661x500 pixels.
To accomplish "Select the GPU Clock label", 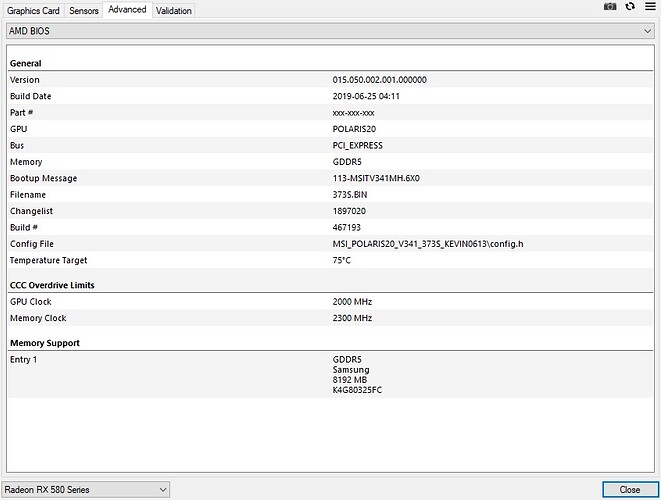I will (30, 302).
